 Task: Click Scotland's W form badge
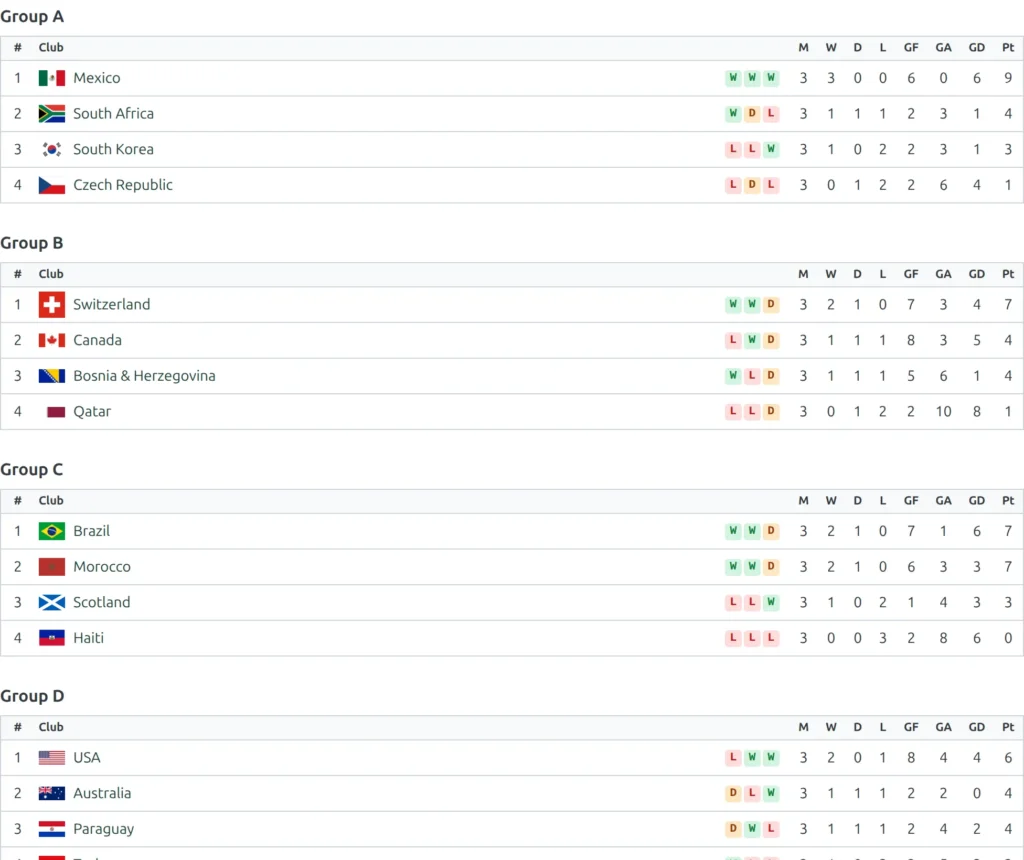771,602
